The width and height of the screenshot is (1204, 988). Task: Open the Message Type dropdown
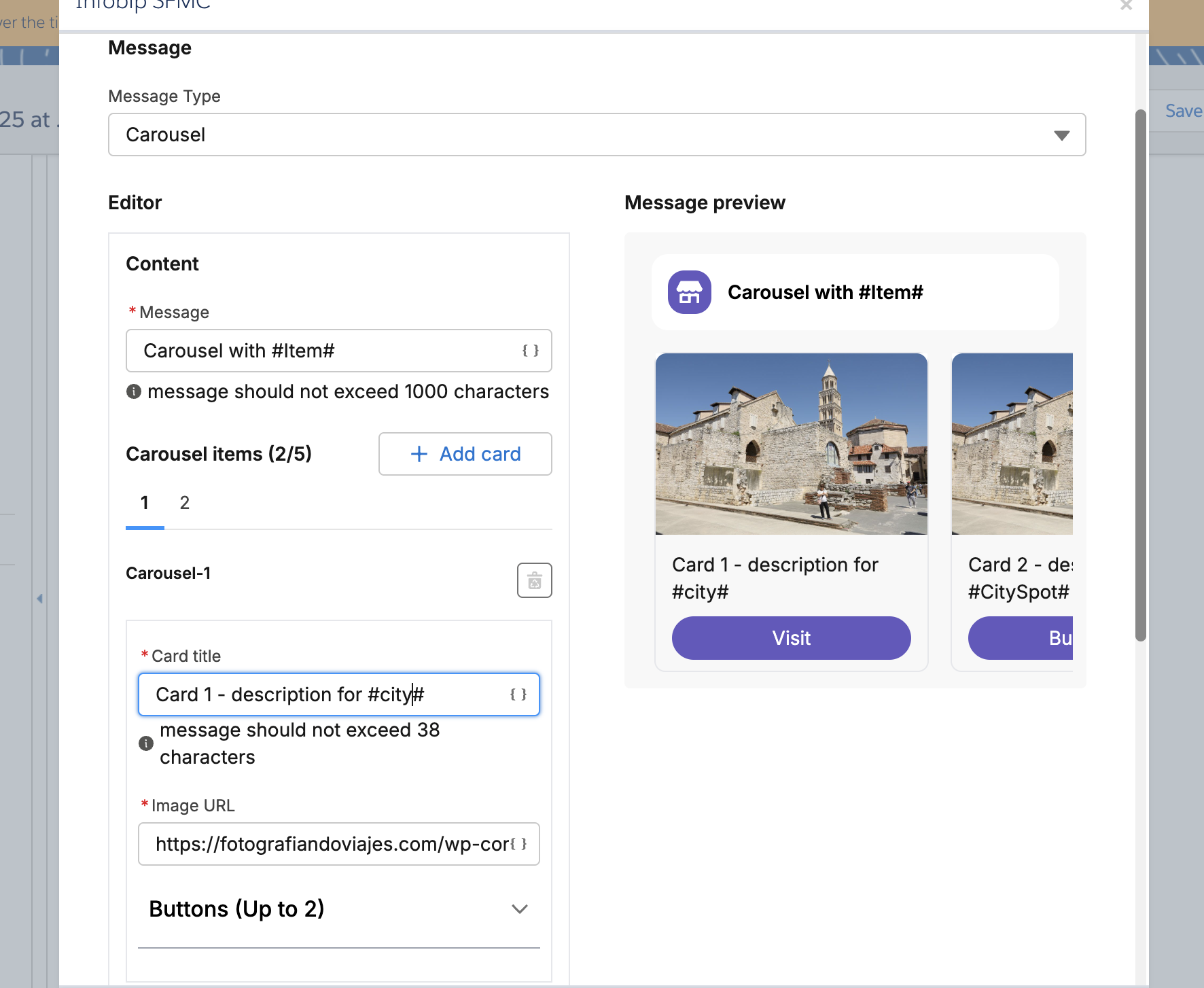point(1062,135)
